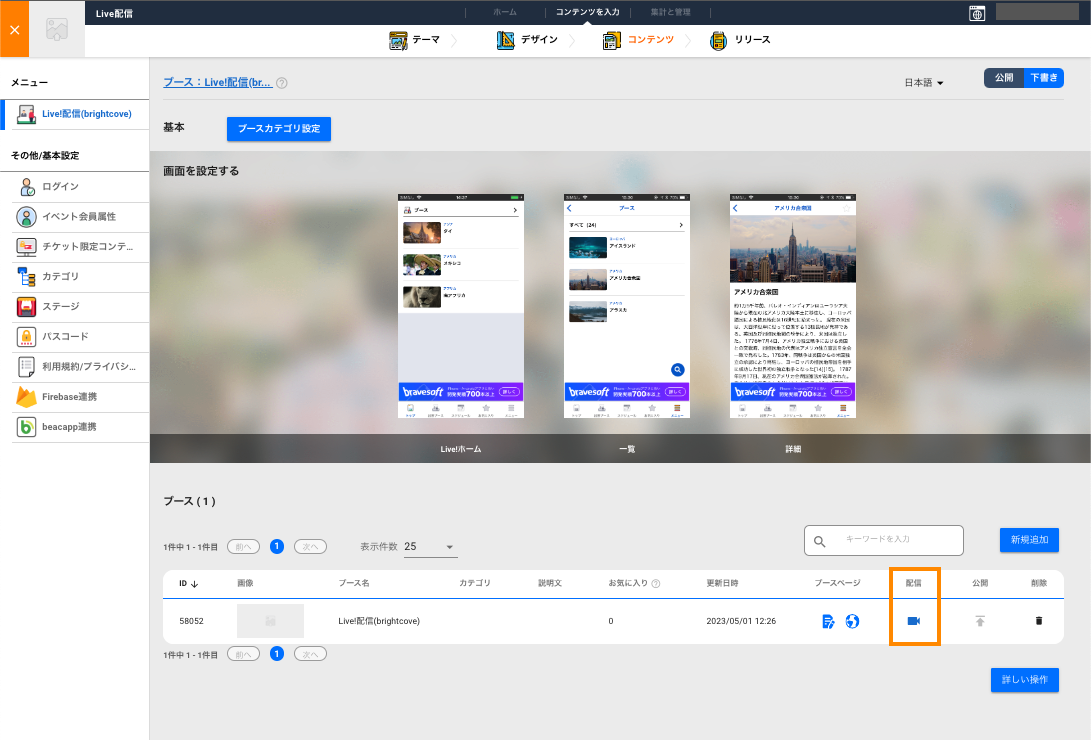
Task: Click the ブースカテゴリ設定 button
Action: (x=279, y=129)
